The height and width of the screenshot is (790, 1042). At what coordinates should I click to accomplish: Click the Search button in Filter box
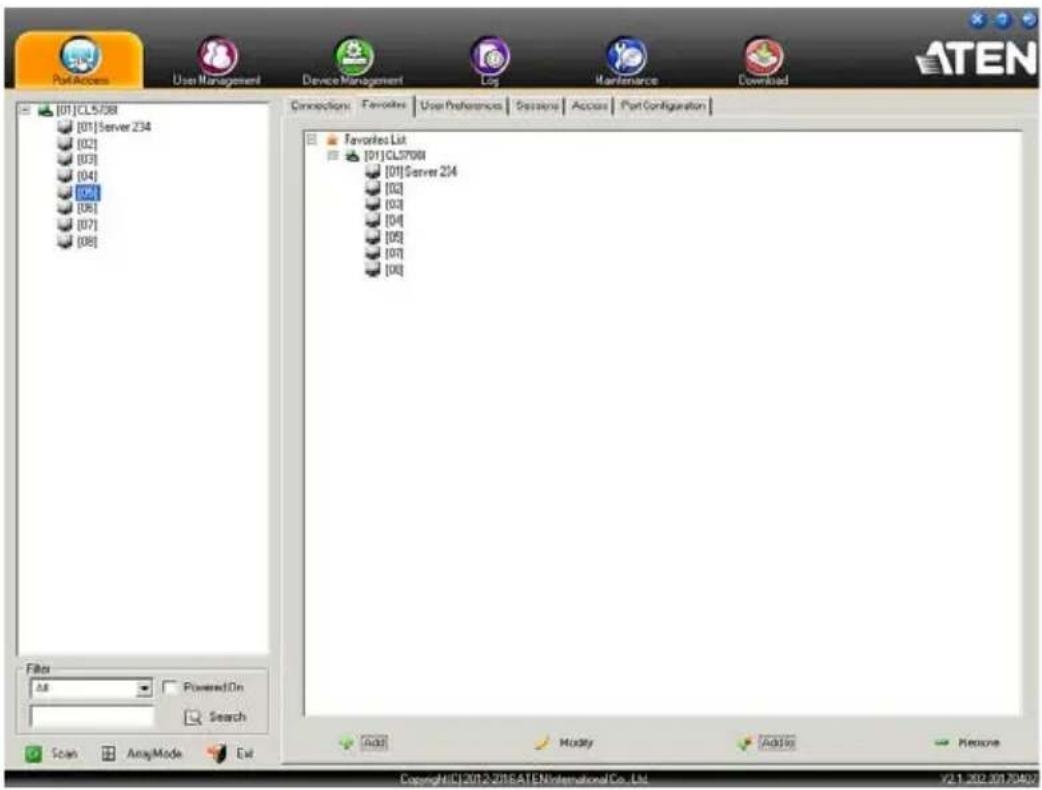click(215, 717)
